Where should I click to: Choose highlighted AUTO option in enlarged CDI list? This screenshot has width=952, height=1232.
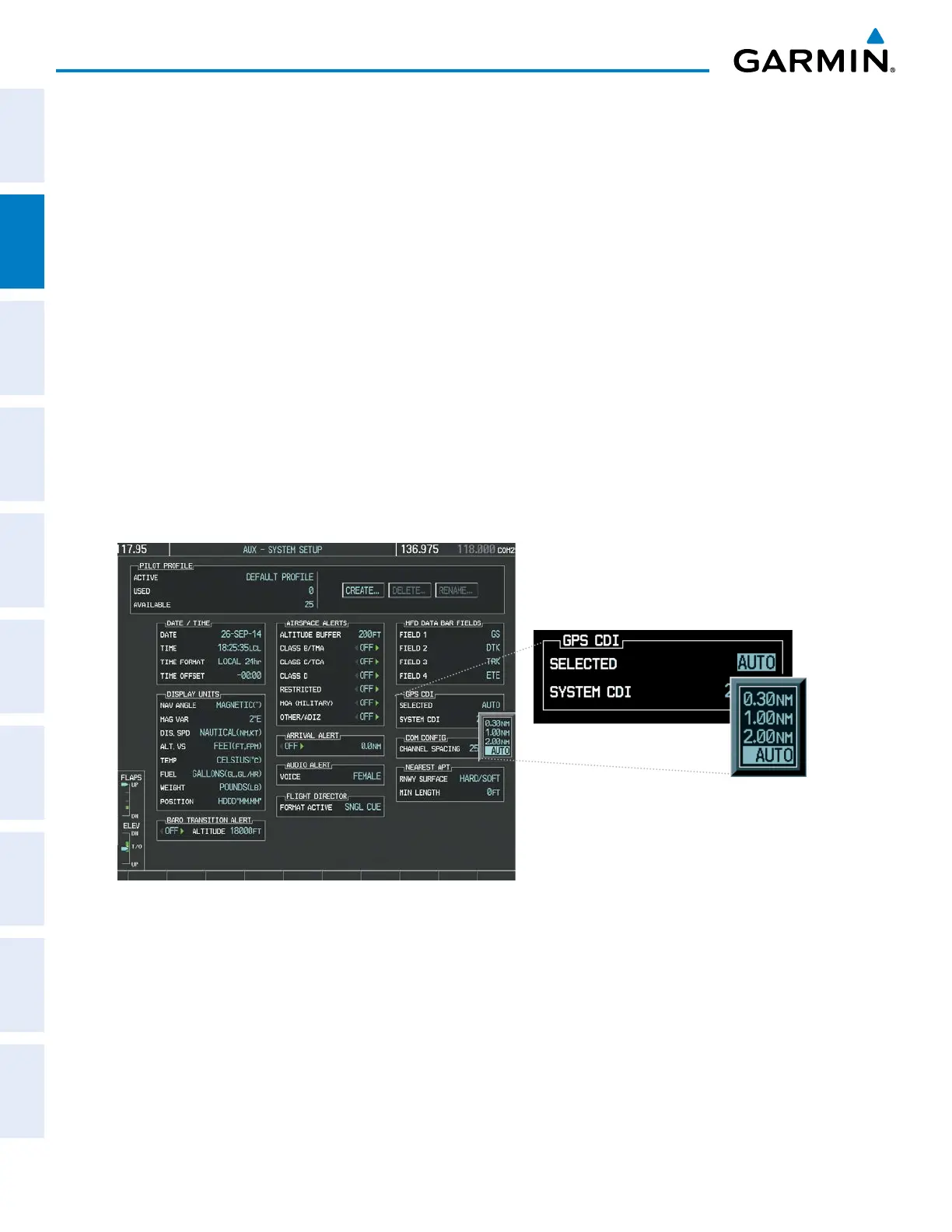[768, 755]
